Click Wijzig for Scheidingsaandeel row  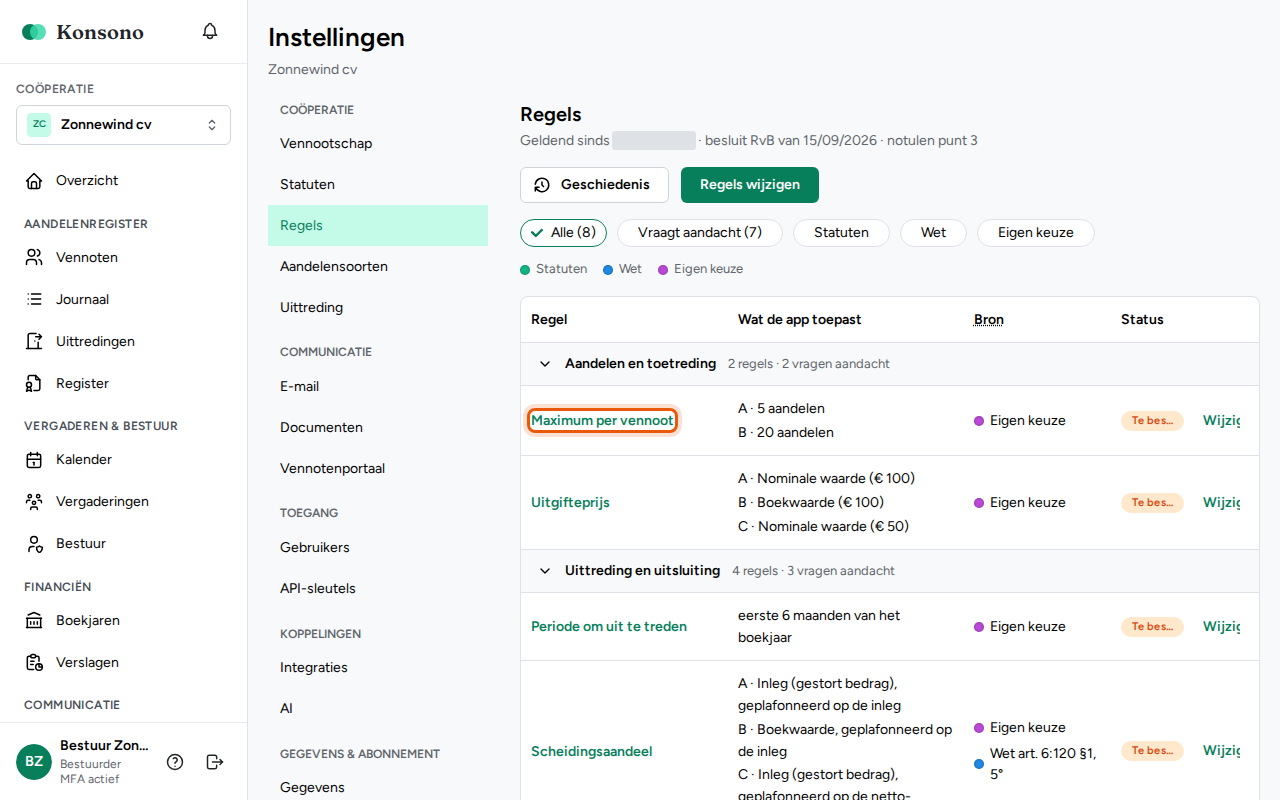point(1221,751)
